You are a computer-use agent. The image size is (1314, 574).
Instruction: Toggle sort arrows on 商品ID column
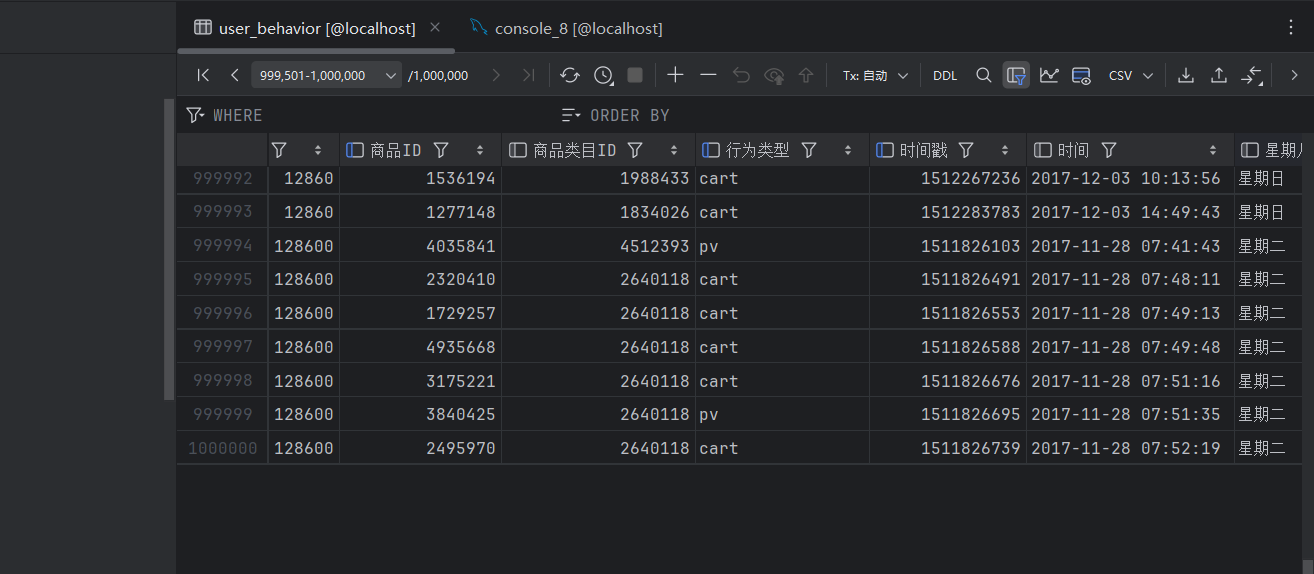tap(480, 150)
